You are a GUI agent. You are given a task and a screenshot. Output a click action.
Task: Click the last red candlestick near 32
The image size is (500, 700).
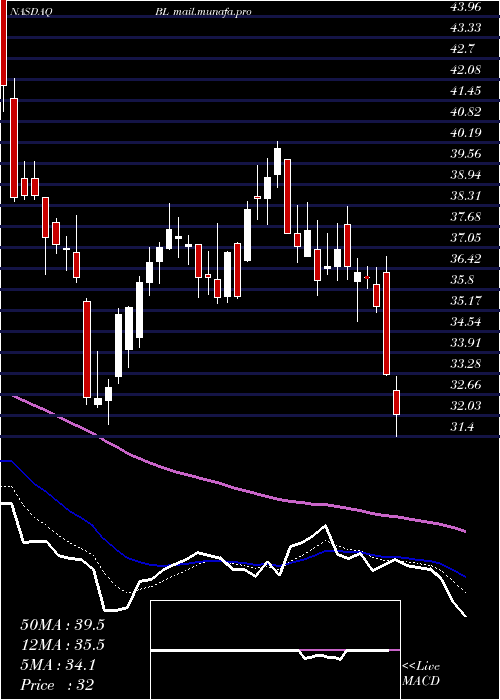[x=396, y=402]
